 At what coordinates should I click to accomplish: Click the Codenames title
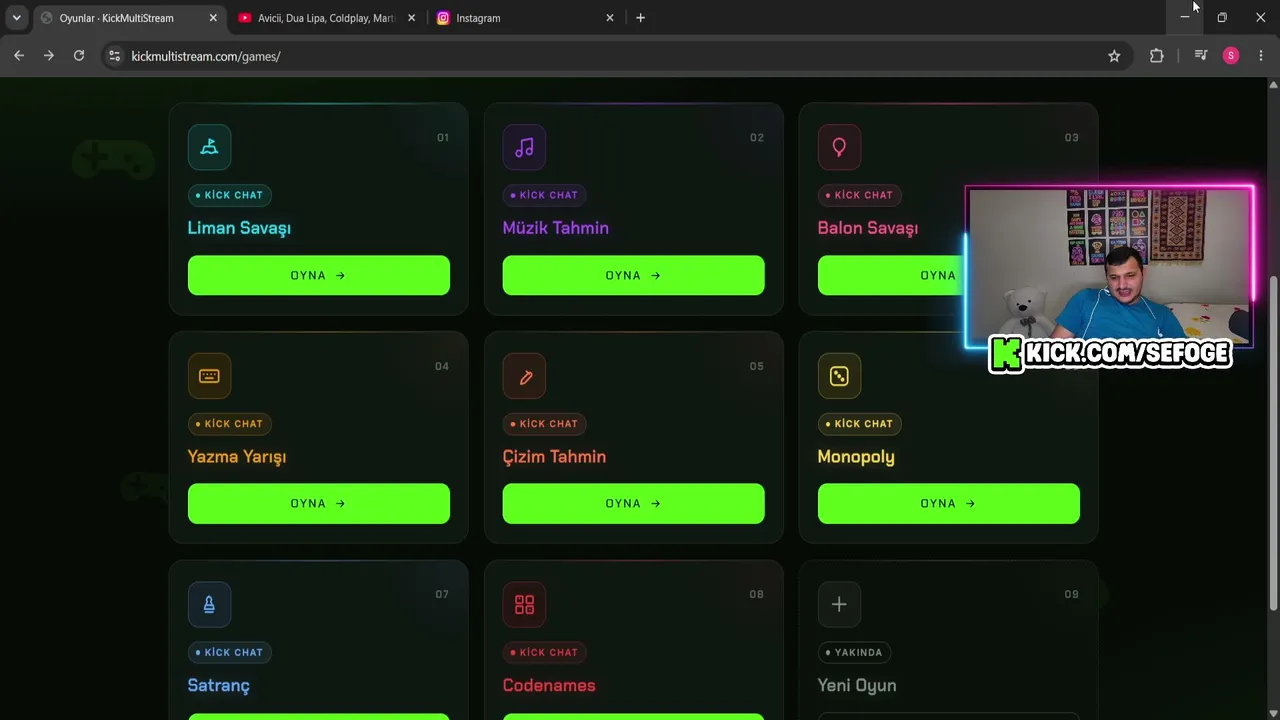tap(549, 685)
